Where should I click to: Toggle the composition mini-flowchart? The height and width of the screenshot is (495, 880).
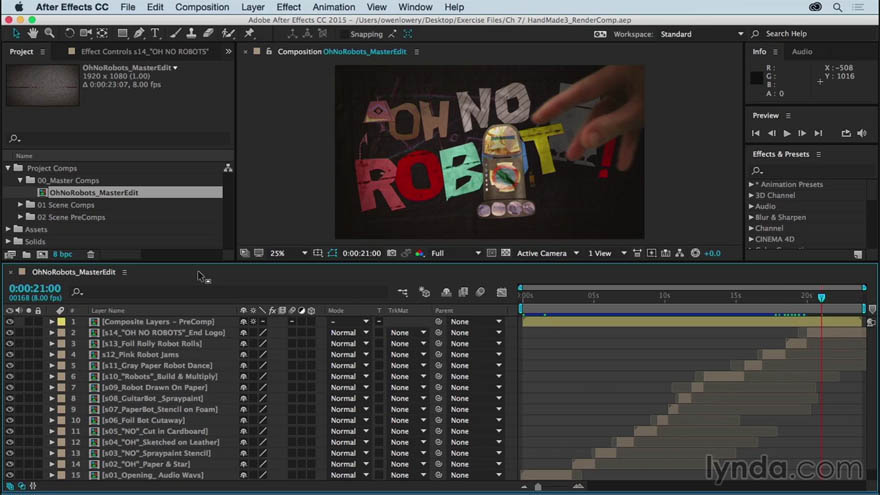pyautogui.click(x=403, y=292)
